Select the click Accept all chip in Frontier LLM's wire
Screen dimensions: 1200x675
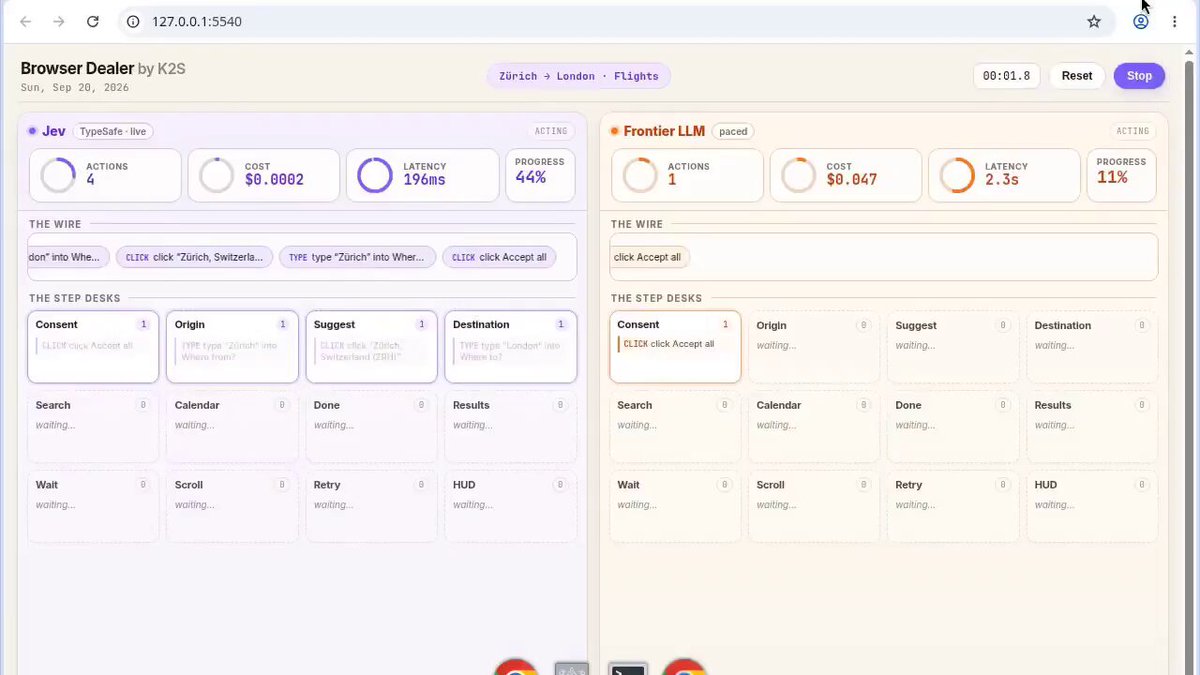click(x=648, y=257)
